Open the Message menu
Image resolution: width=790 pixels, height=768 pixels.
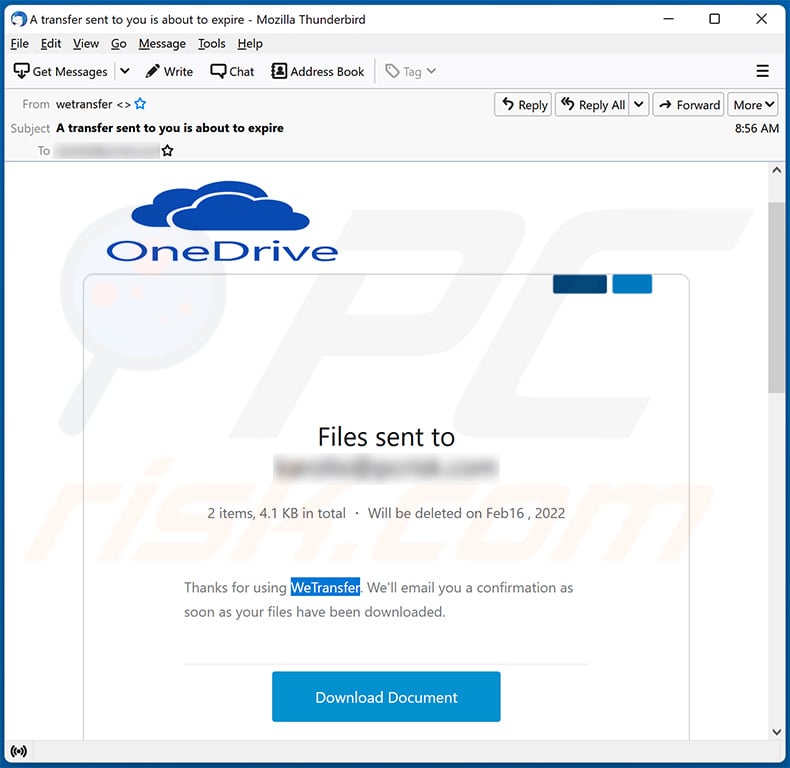click(162, 44)
